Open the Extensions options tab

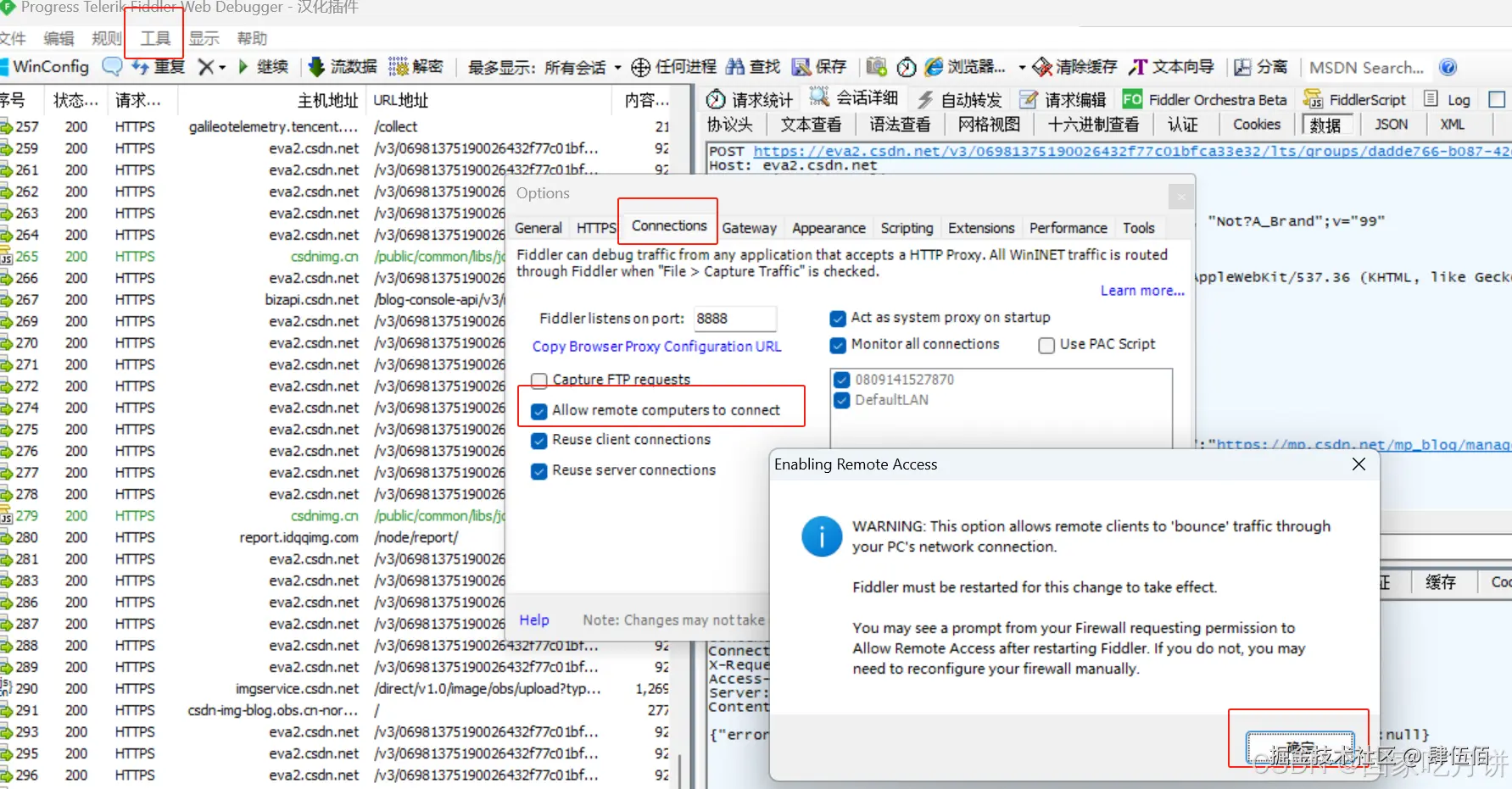click(981, 228)
